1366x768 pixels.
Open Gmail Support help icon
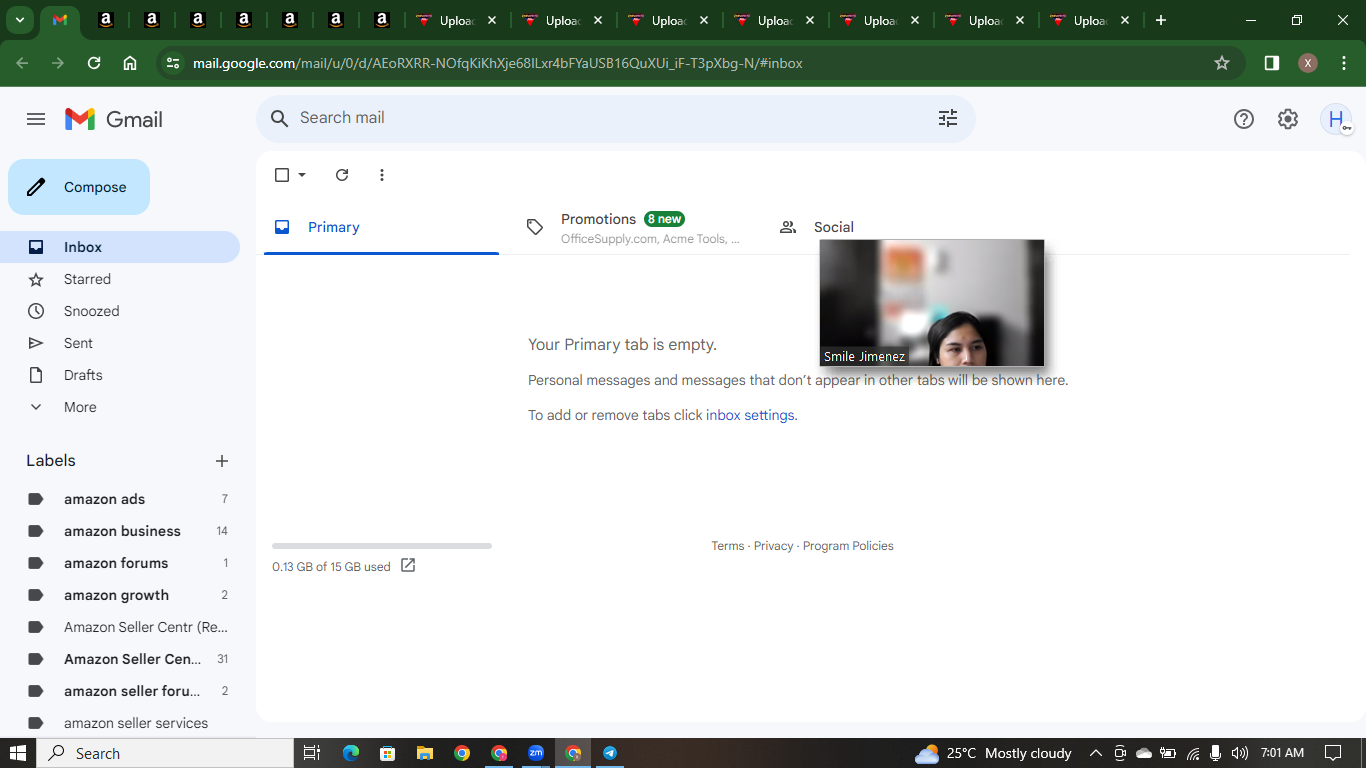coord(1244,119)
